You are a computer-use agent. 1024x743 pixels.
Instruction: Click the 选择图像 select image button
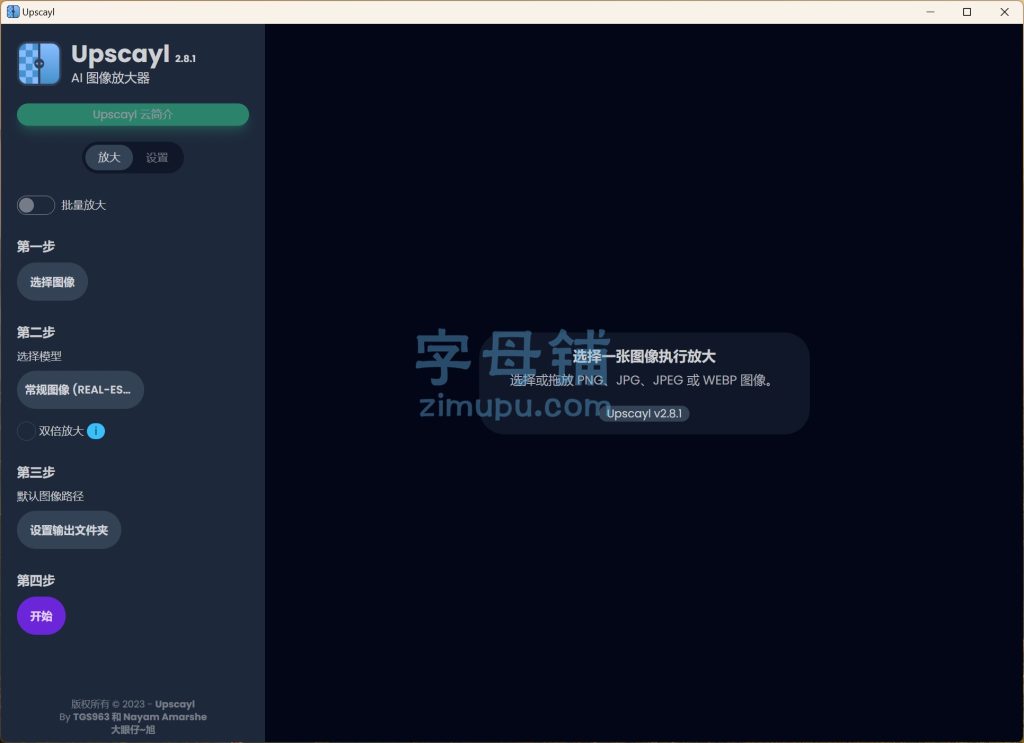tap(52, 282)
